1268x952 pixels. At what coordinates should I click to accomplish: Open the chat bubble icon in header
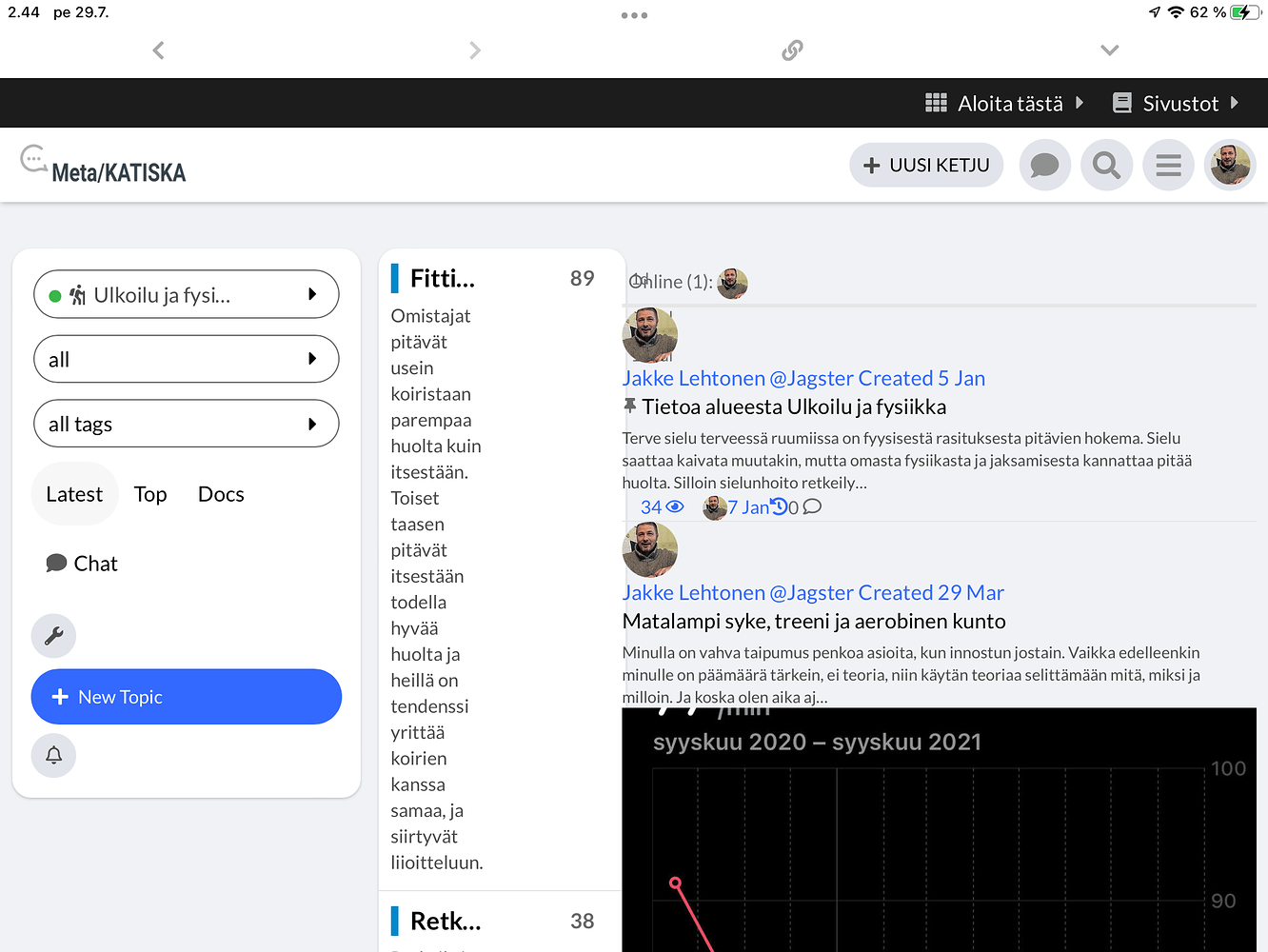(x=1044, y=166)
